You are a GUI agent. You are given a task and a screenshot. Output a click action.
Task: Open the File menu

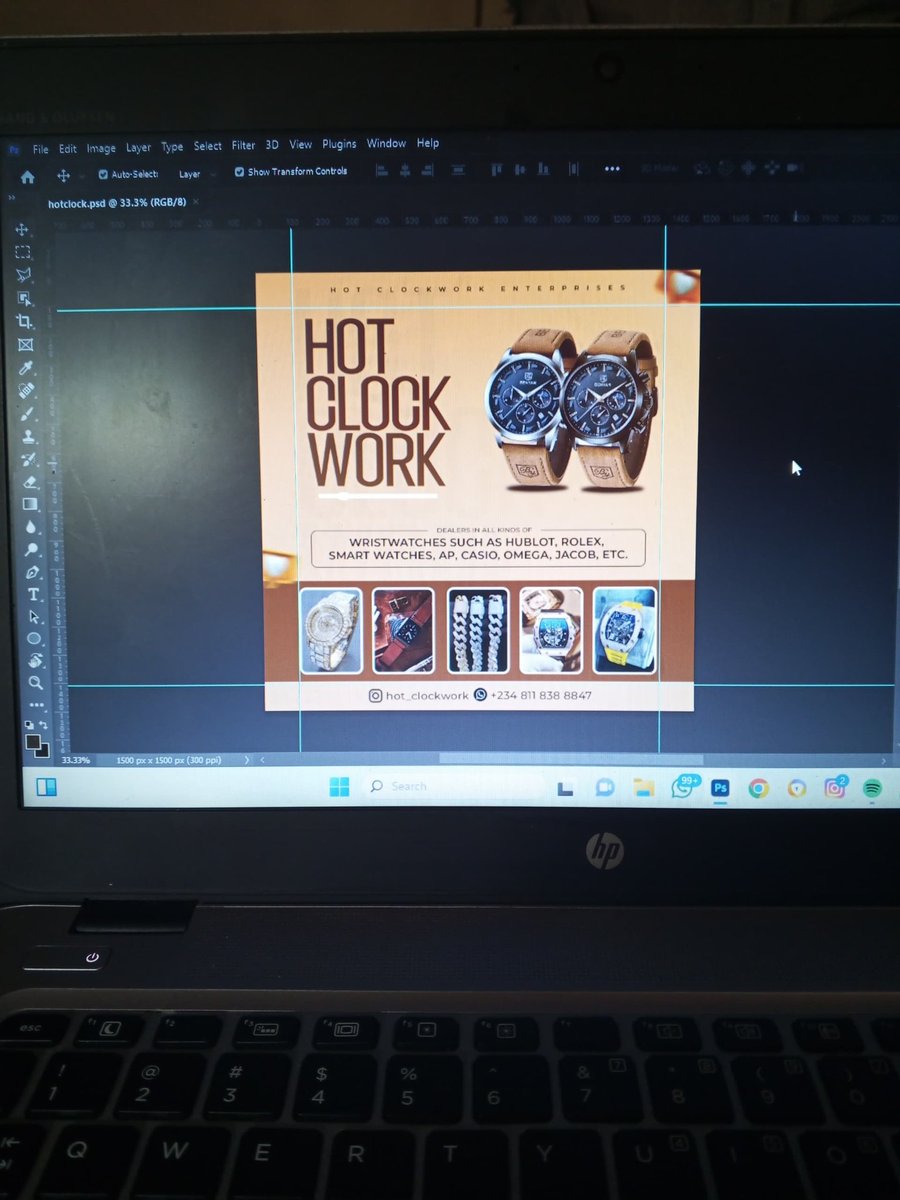click(x=40, y=149)
